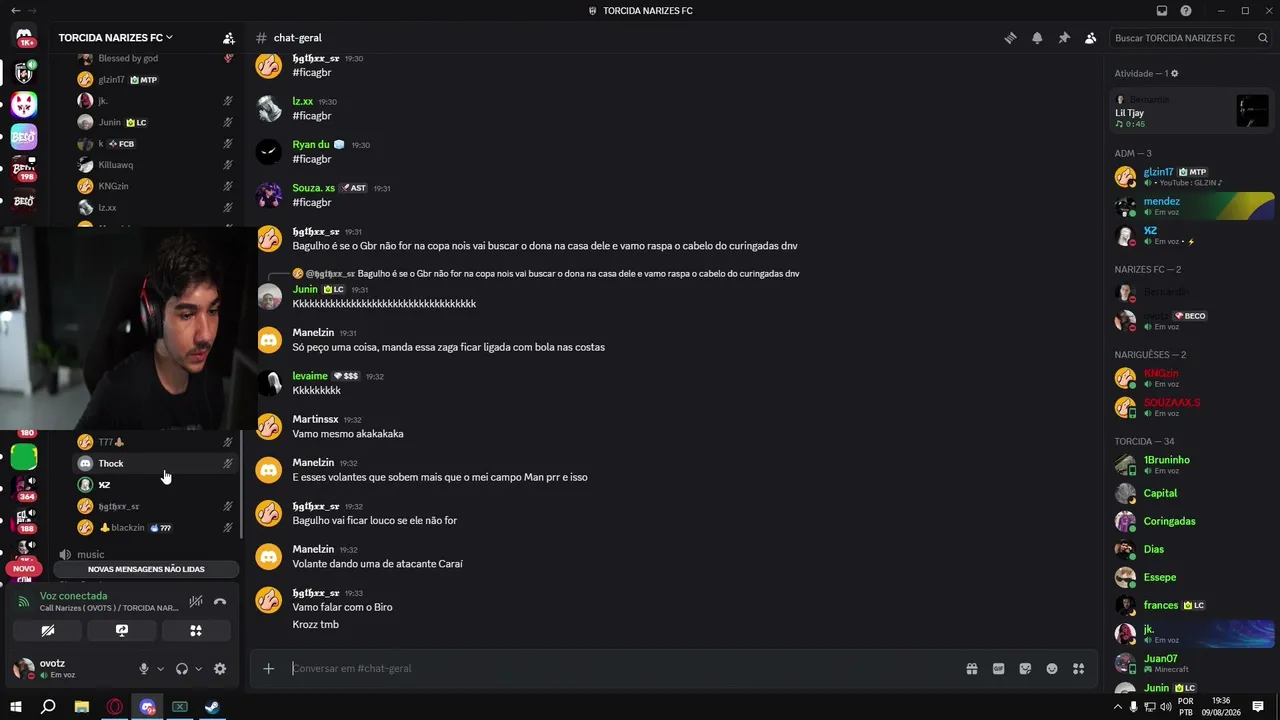Open user settings gear

pyautogui.click(x=220, y=669)
